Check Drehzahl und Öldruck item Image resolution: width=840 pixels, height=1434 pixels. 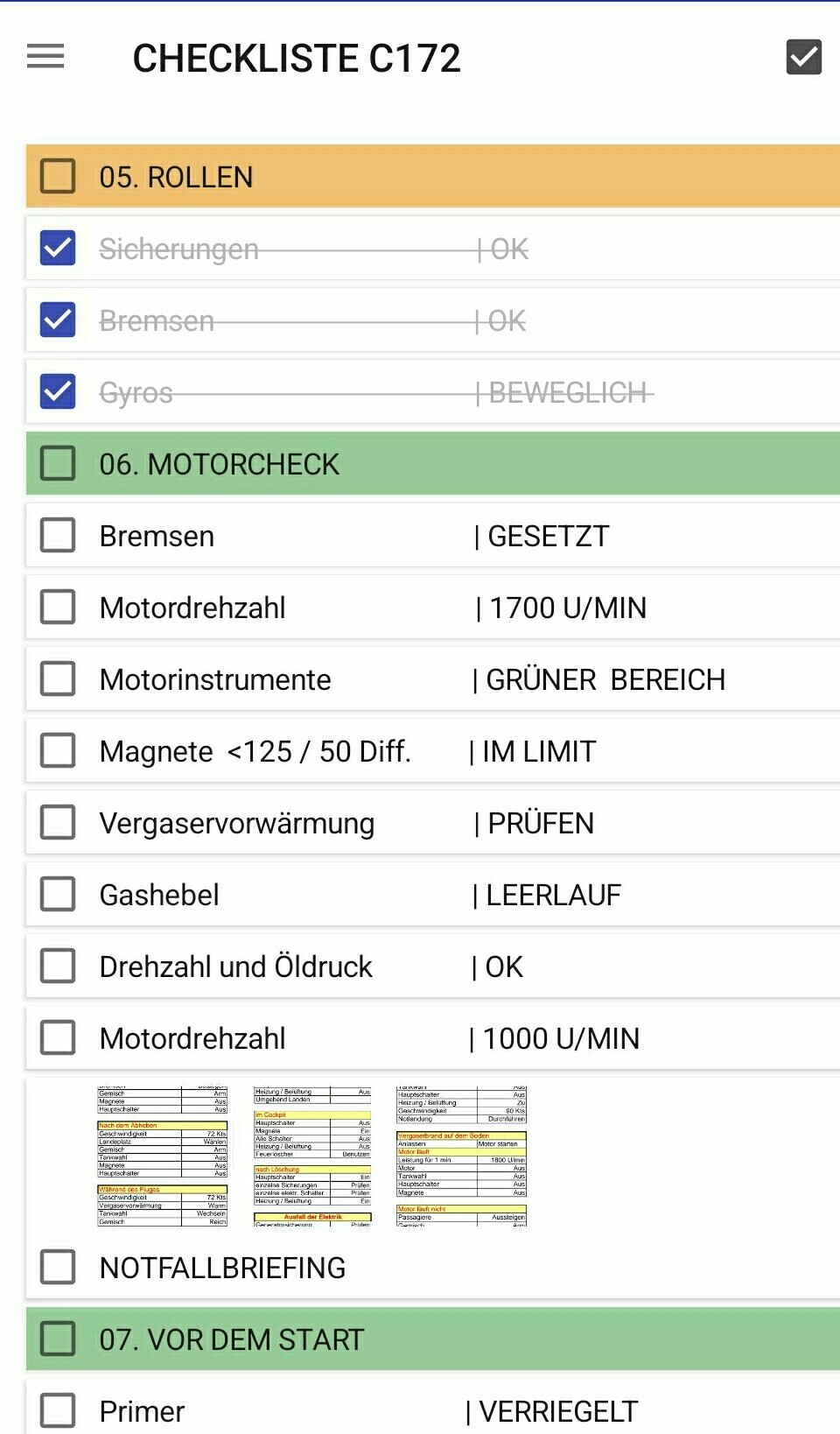(x=58, y=967)
